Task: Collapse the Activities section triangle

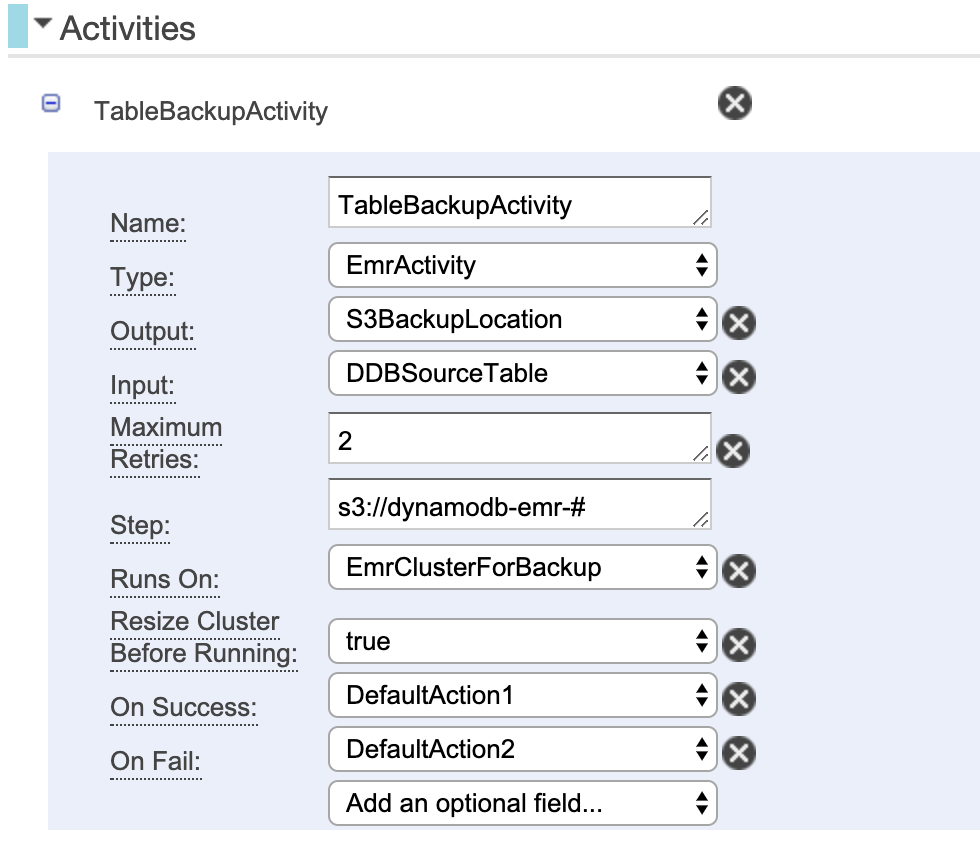Action: (x=43, y=24)
